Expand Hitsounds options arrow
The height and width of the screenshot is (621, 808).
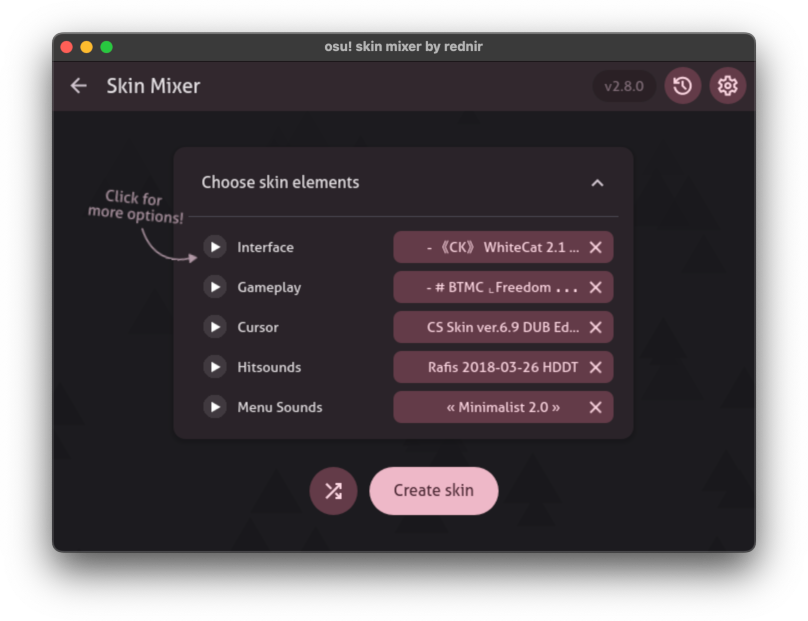215,367
